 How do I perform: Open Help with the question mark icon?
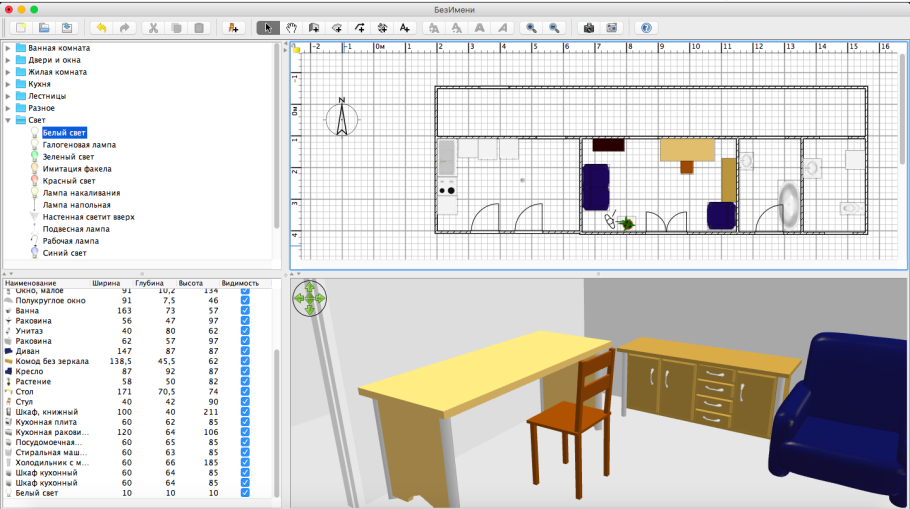(x=646, y=28)
